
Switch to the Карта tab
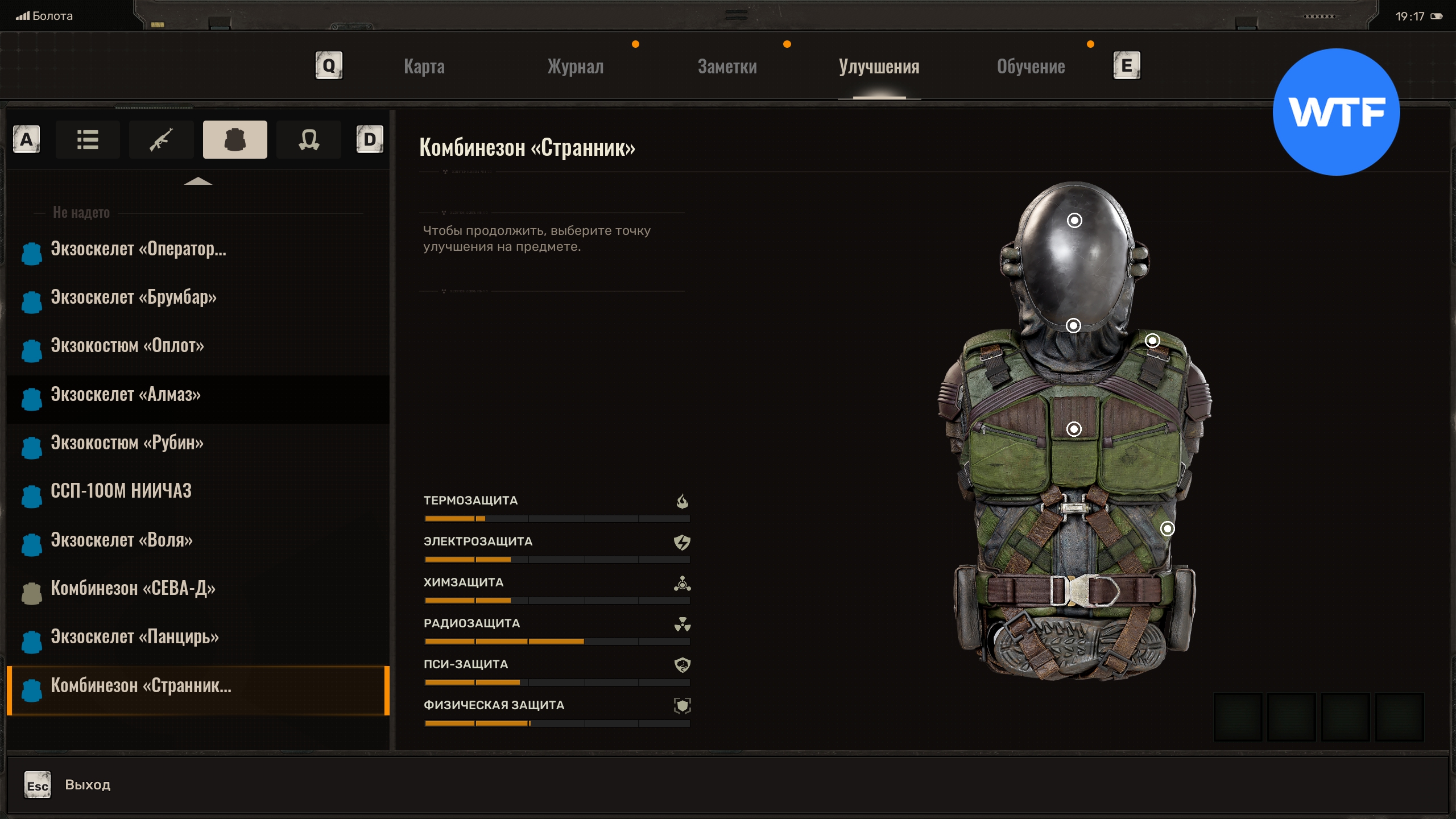424,67
